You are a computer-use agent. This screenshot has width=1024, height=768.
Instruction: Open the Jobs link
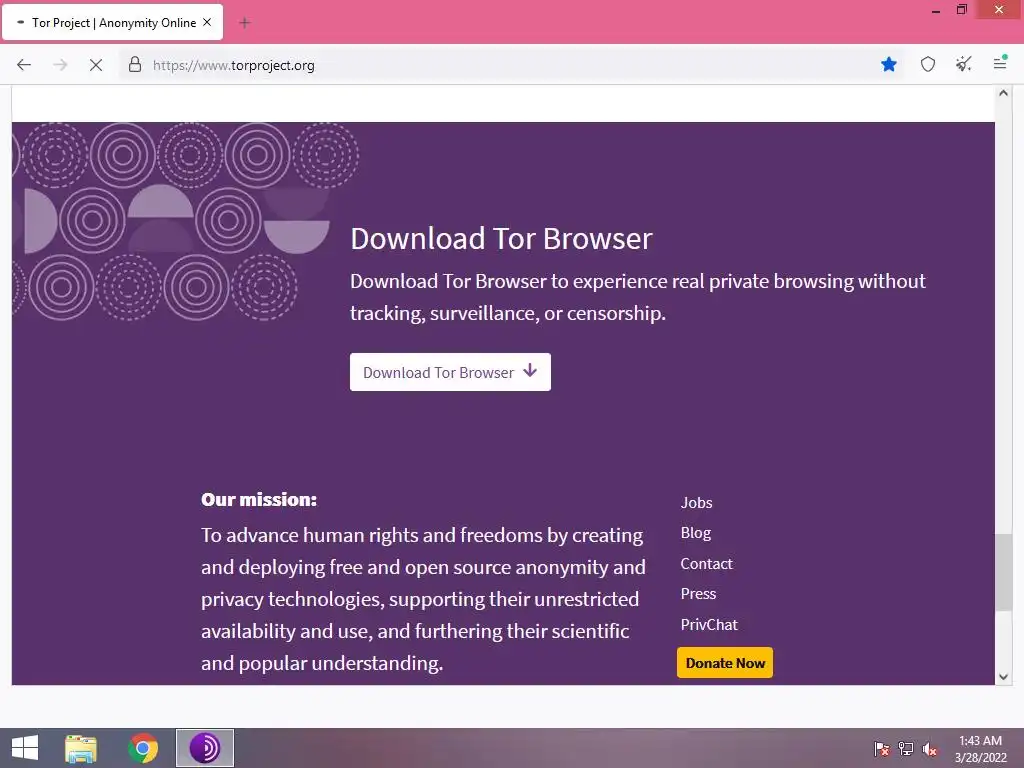click(696, 502)
